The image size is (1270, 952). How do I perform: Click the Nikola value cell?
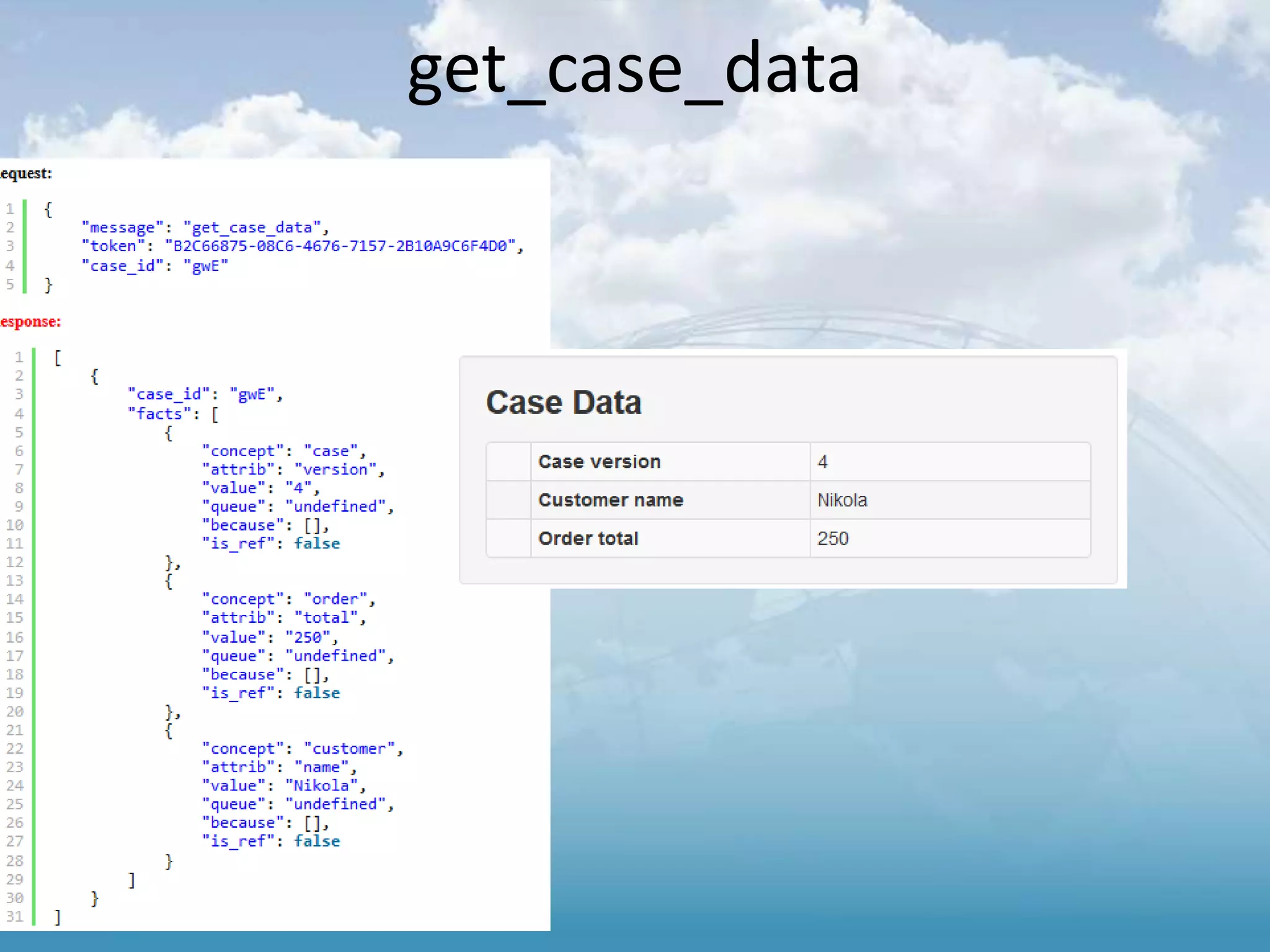950,500
